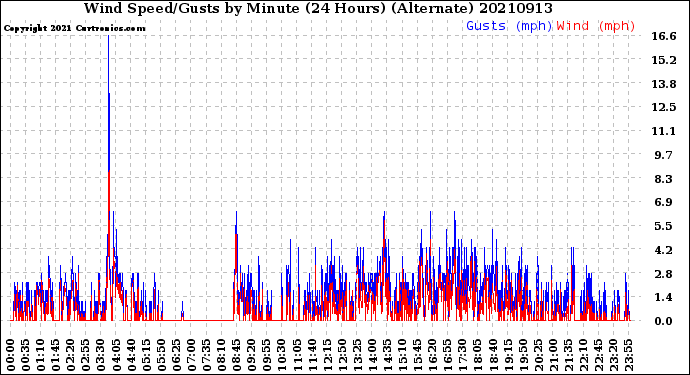This screenshot has height=375, width=690.
Task: Click the 02:20 time label
Action: (x=71, y=355)
